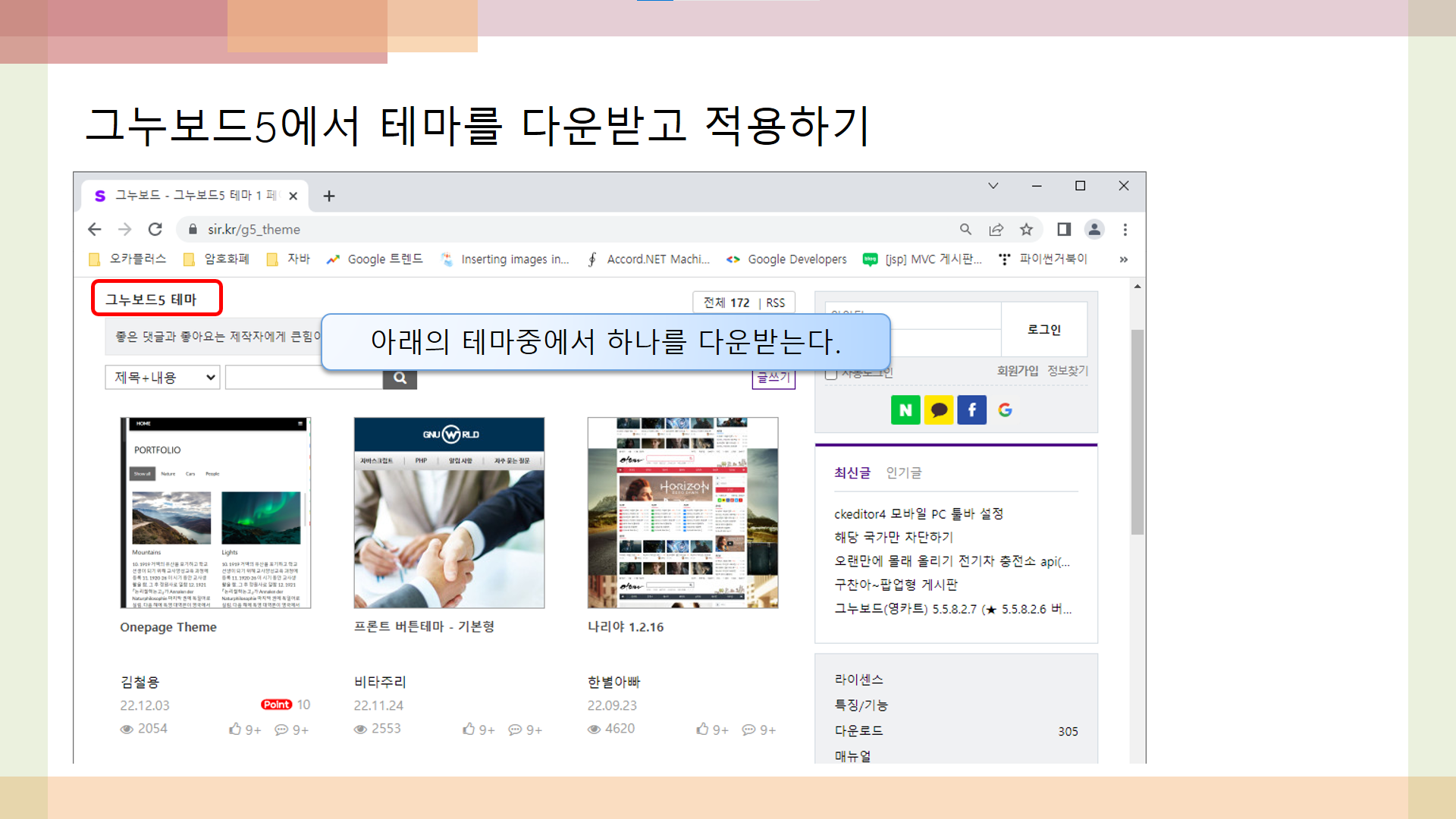Click the Facebook login icon
This screenshot has width=1456, height=819.
(x=971, y=410)
